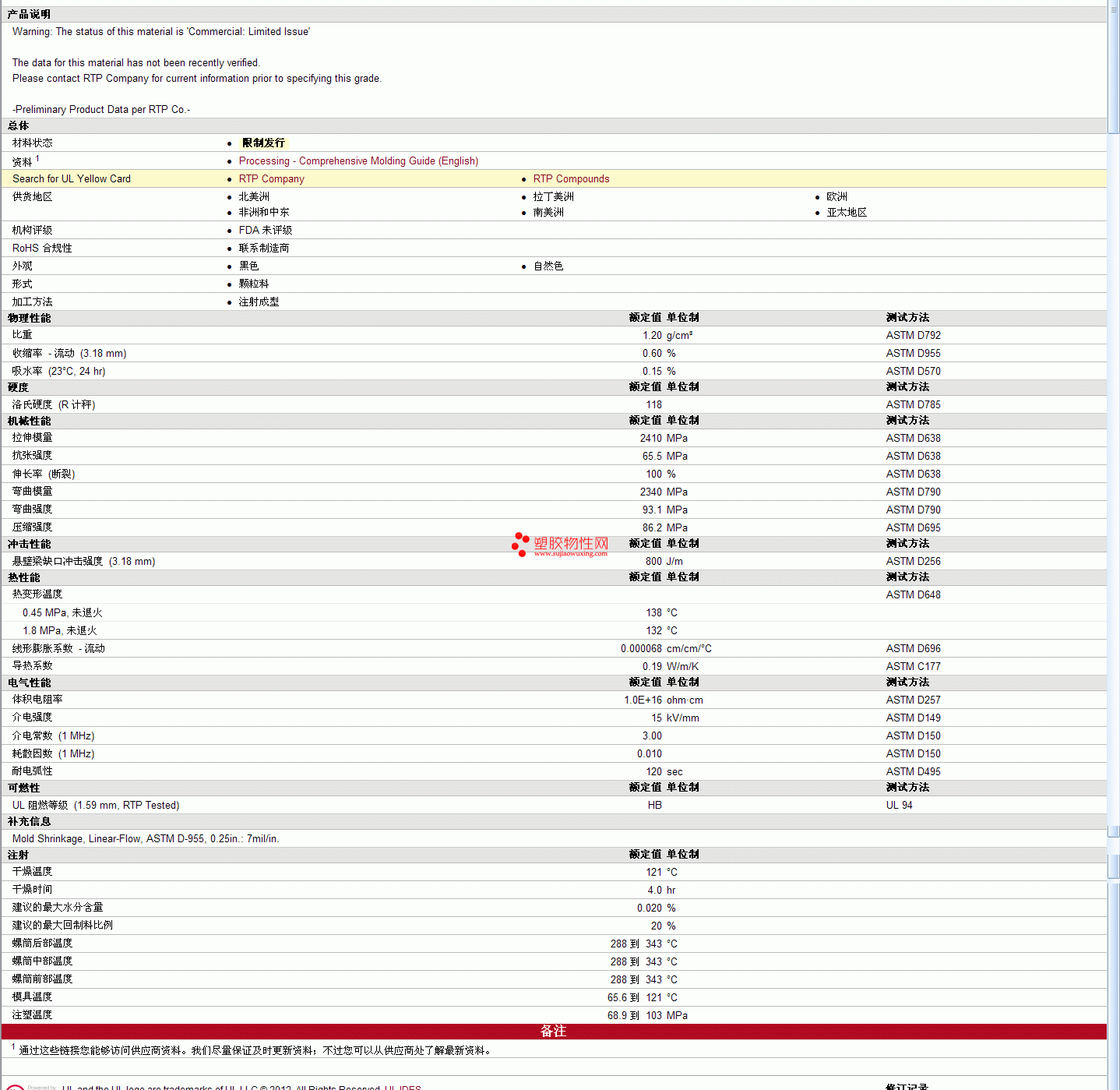This screenshot has height=1090, width=1120.
Task: Click the ASTM D648 test method
Action: pos(914,595)
